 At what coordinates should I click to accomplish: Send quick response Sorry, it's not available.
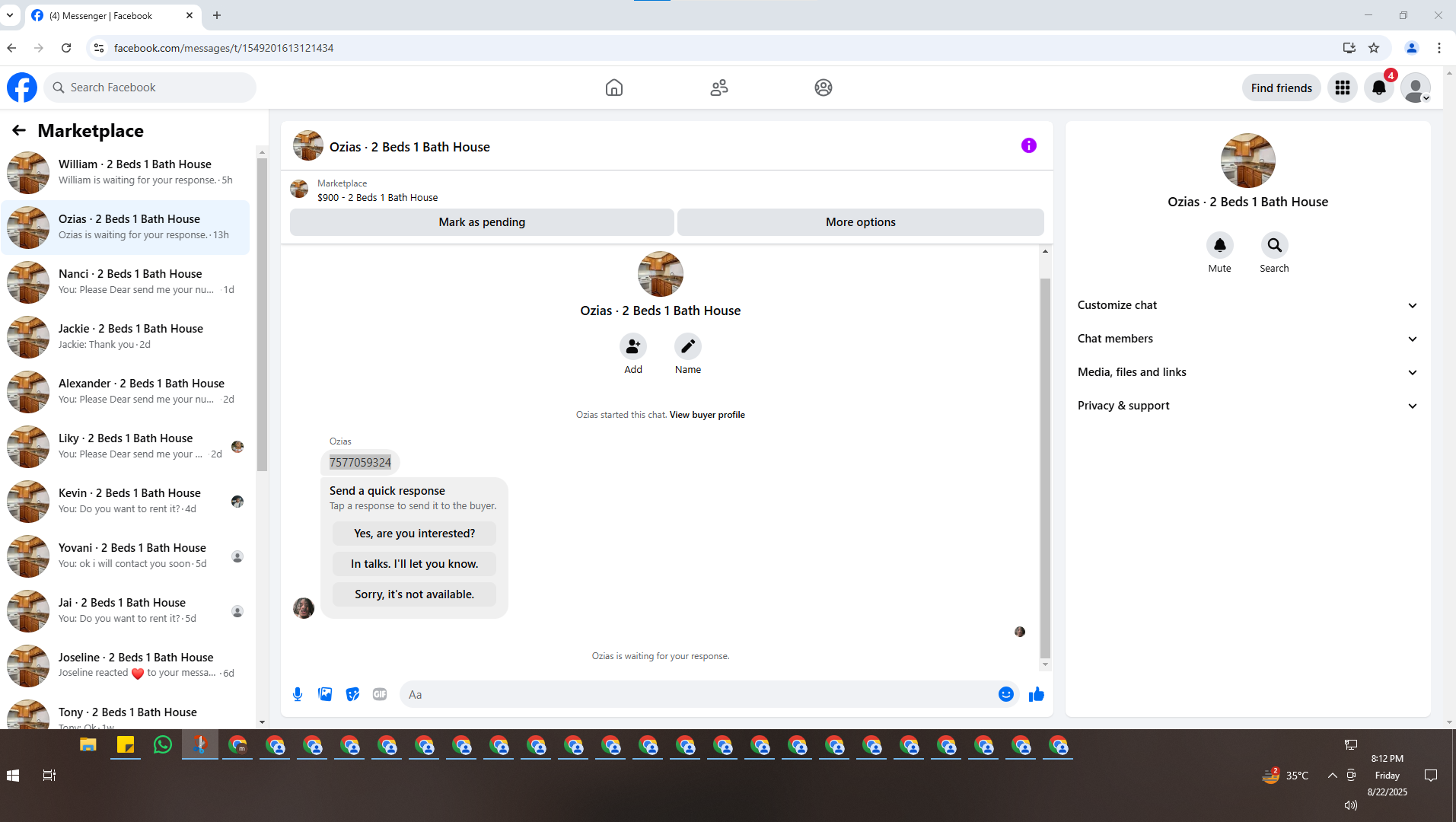click(414, 594)
